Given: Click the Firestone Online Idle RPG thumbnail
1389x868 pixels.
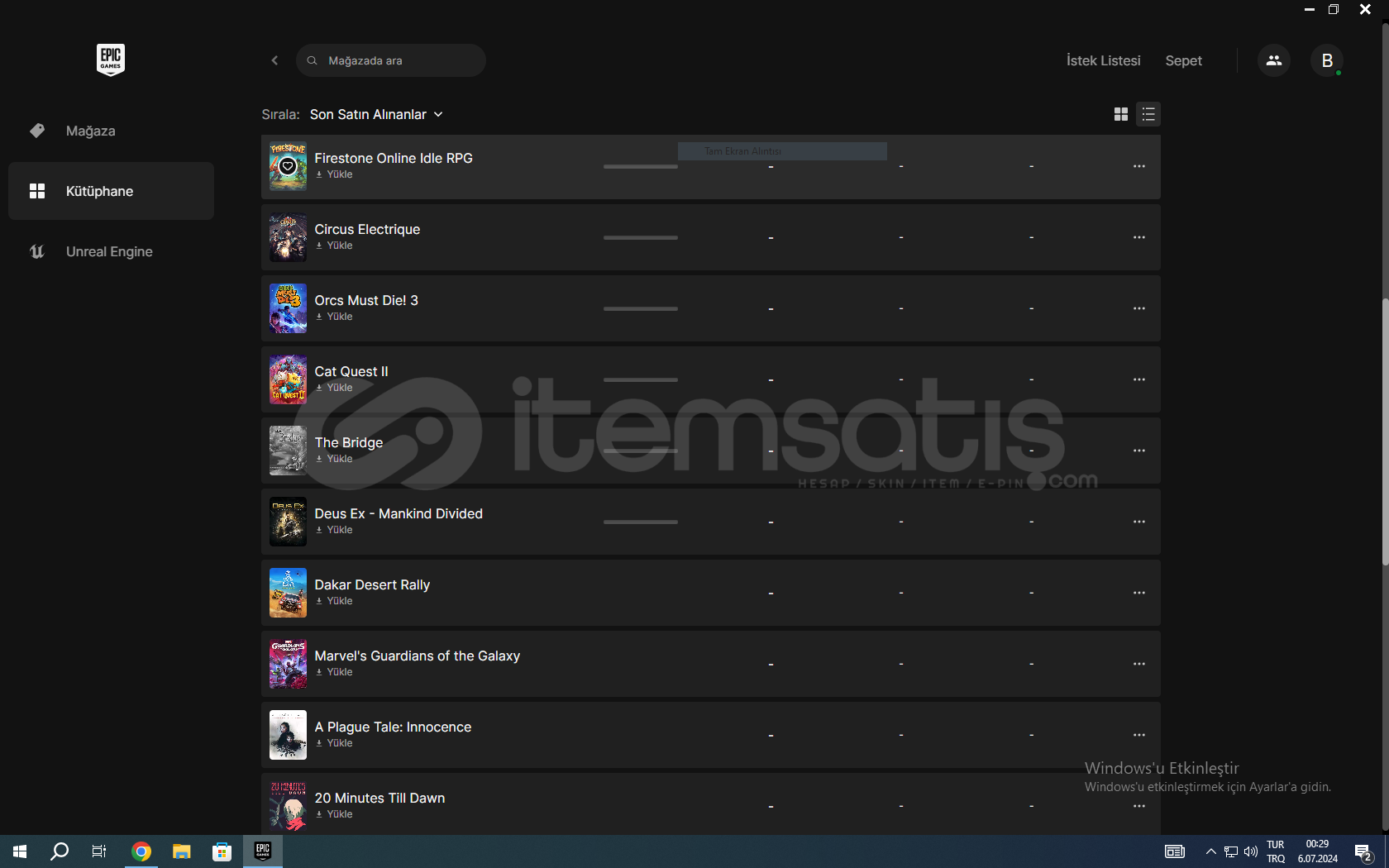Looking at the screenshot, I should tap(288, 166).
